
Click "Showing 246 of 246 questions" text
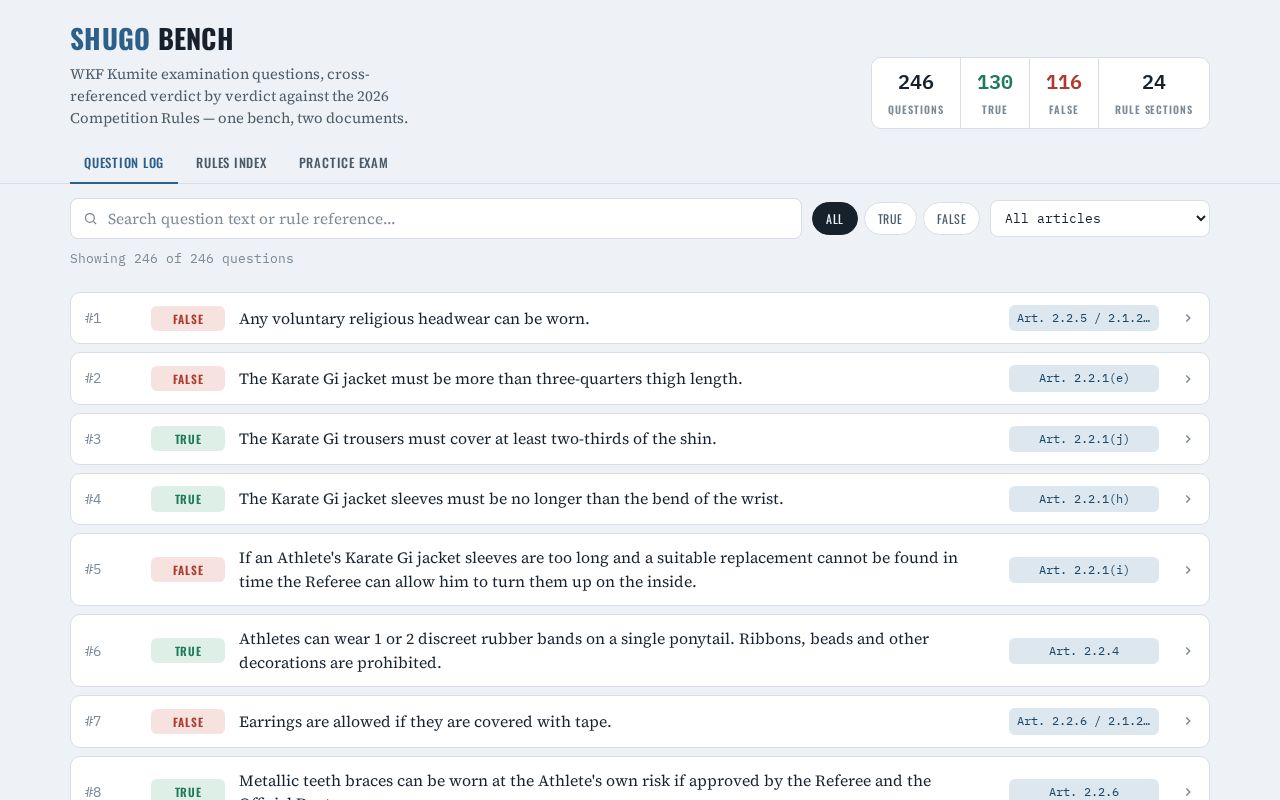182,259
